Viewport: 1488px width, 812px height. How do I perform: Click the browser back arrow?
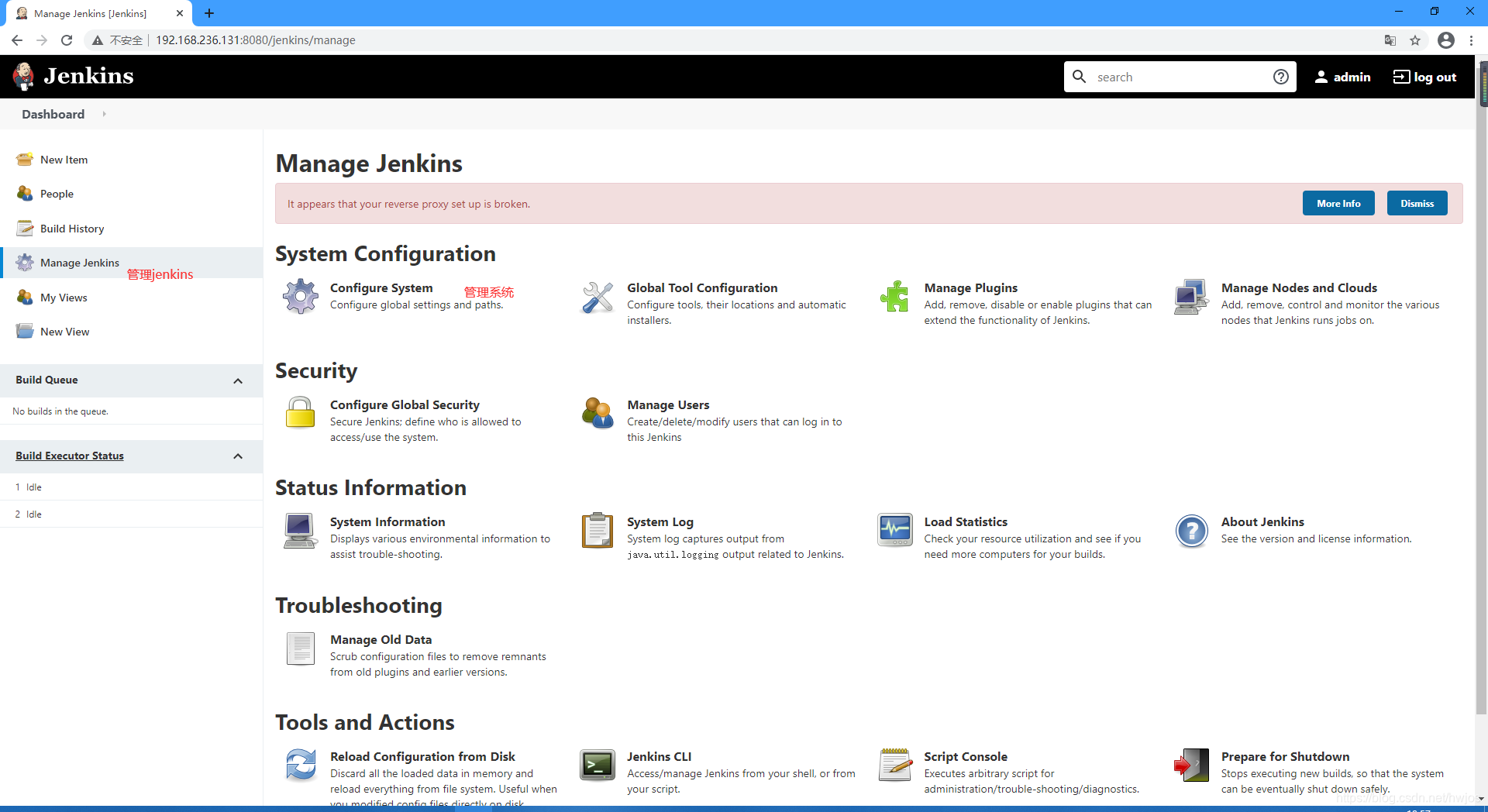coord(17,40)
